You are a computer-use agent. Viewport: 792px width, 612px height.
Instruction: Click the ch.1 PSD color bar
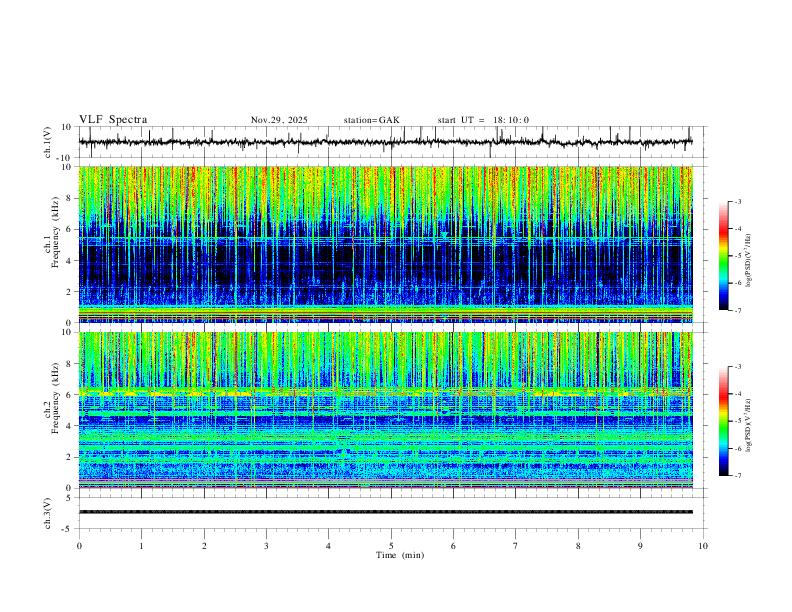pyautogui.click(x=724, y=256)
